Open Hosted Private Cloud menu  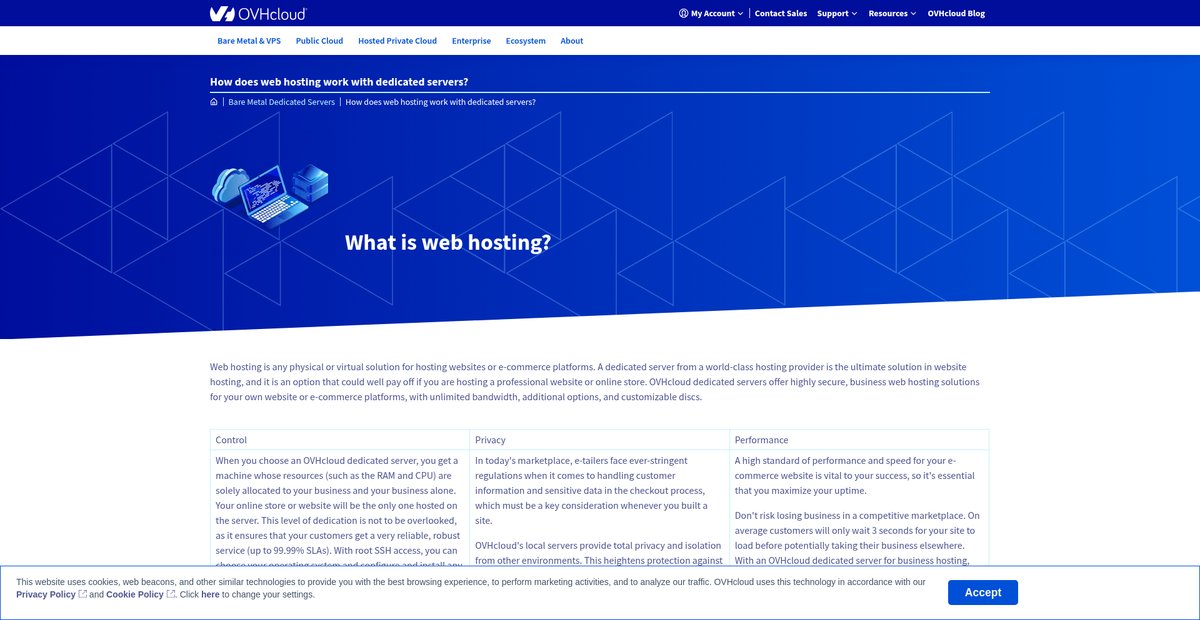pyautogui.click(x=397, y=41)
